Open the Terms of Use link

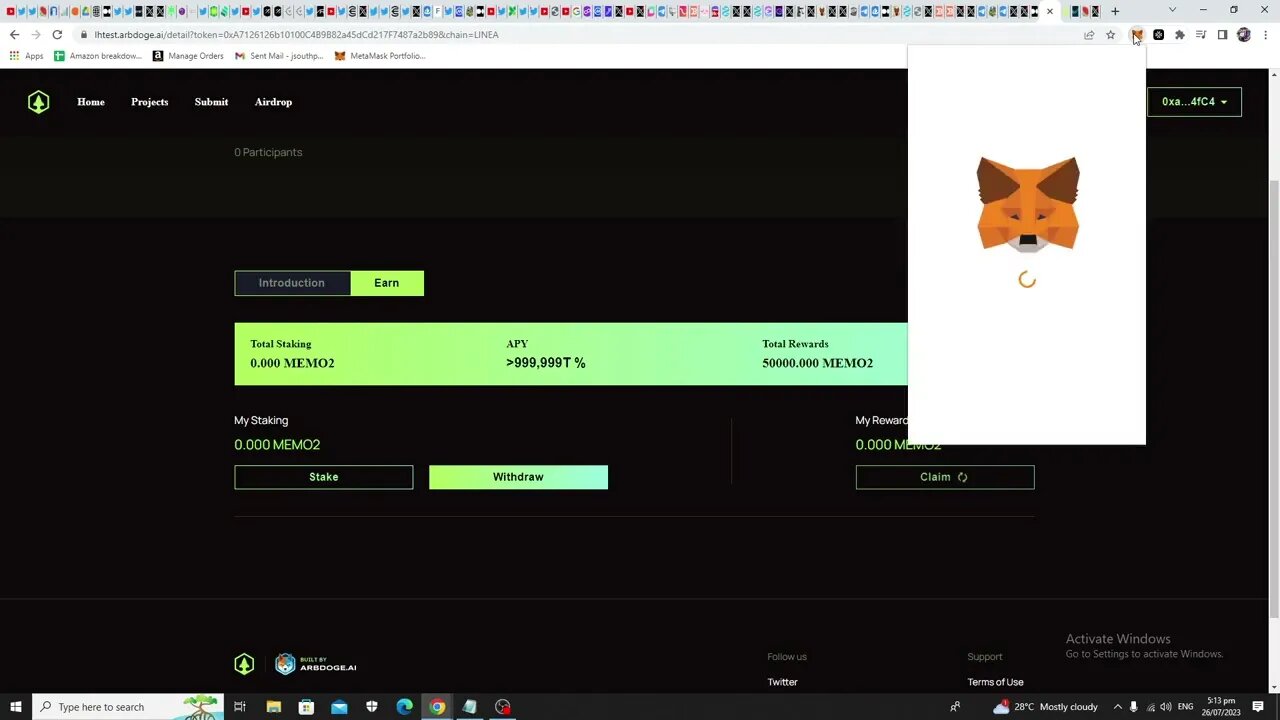point(995,682)
